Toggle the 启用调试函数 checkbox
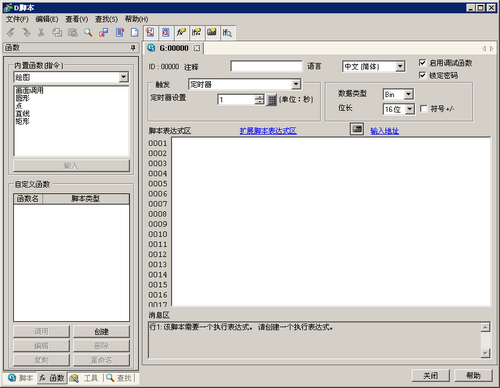This screenshot has width=500, height=388. (422, 63)
